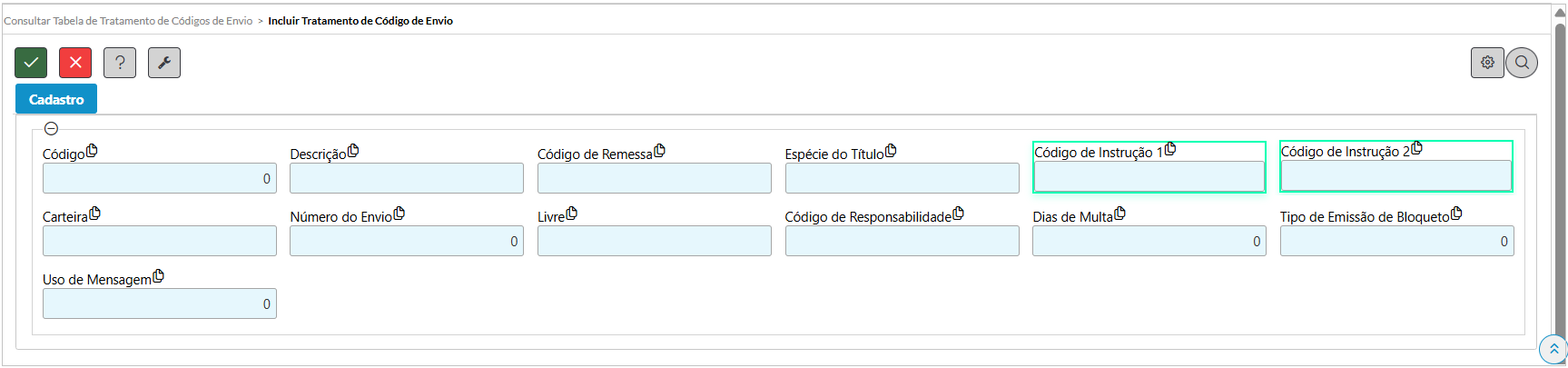Click copy icon beside Código de Remessa
The height and width of the screenshot is (368, 1568).
[659, 151]
